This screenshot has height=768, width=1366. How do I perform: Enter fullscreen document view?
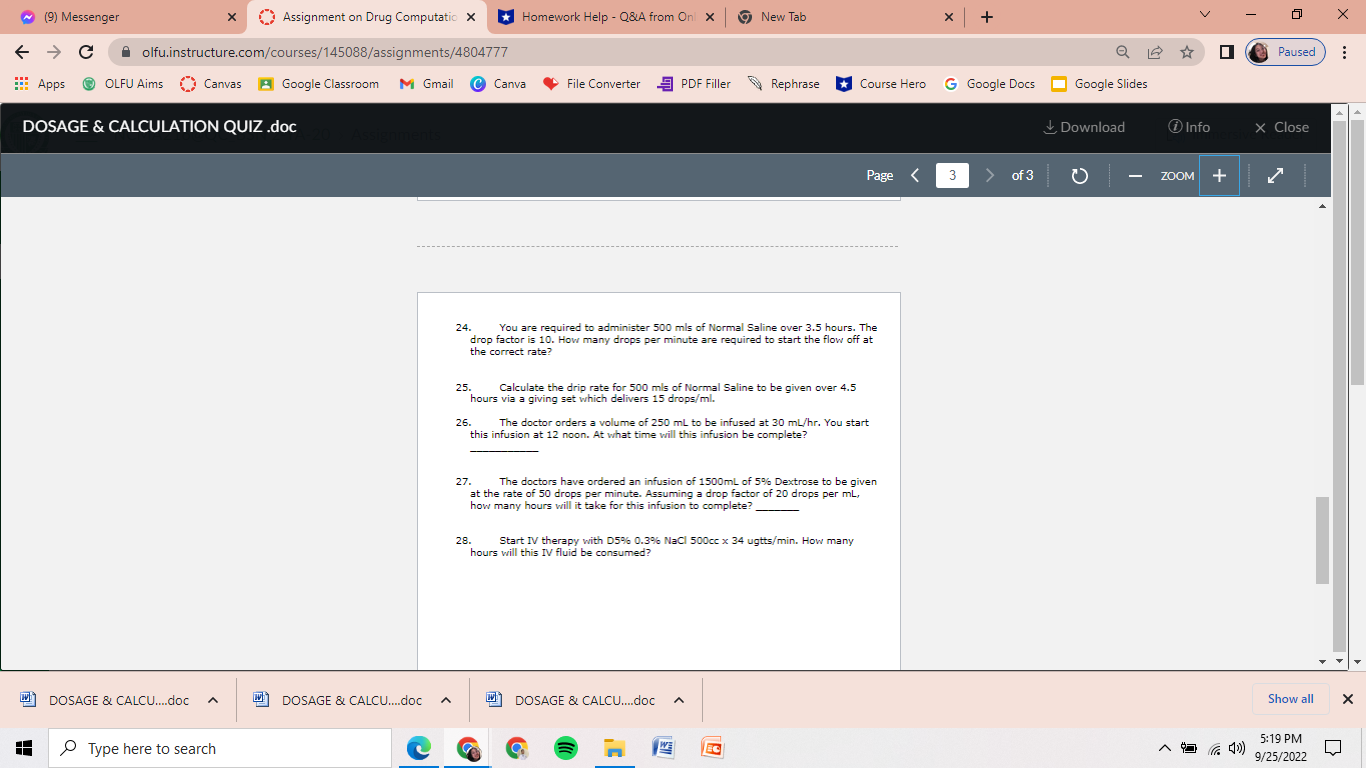[1275, 175]
